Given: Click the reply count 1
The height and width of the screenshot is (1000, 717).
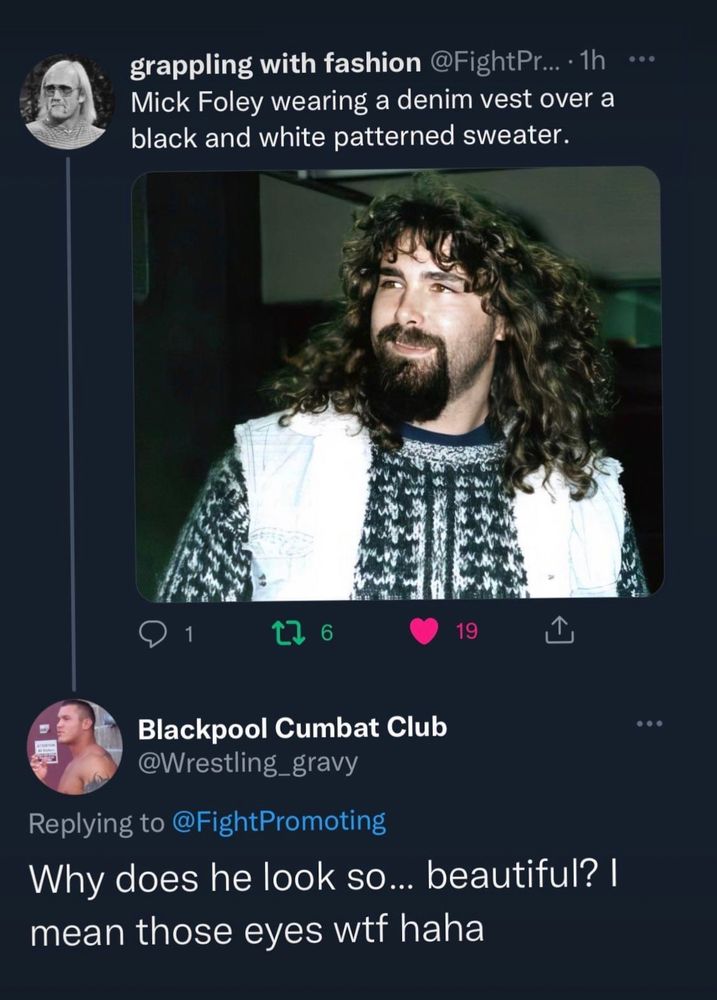Looking at the screenshot, I should pyautogui.click(x=188, y=633).
